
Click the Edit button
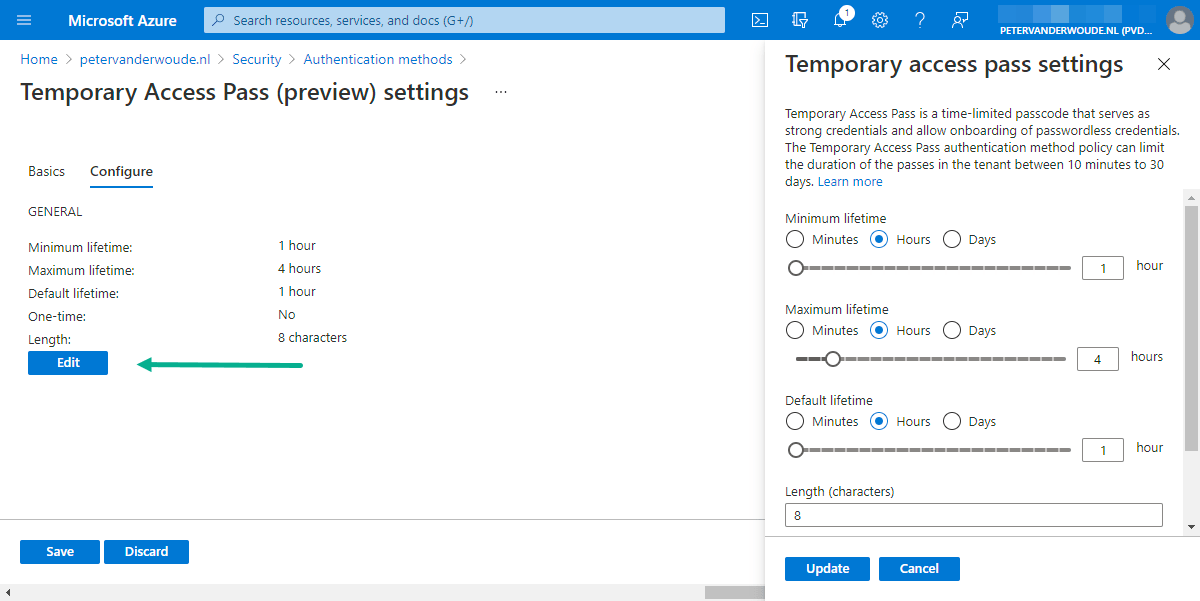[x=67, y=362]
